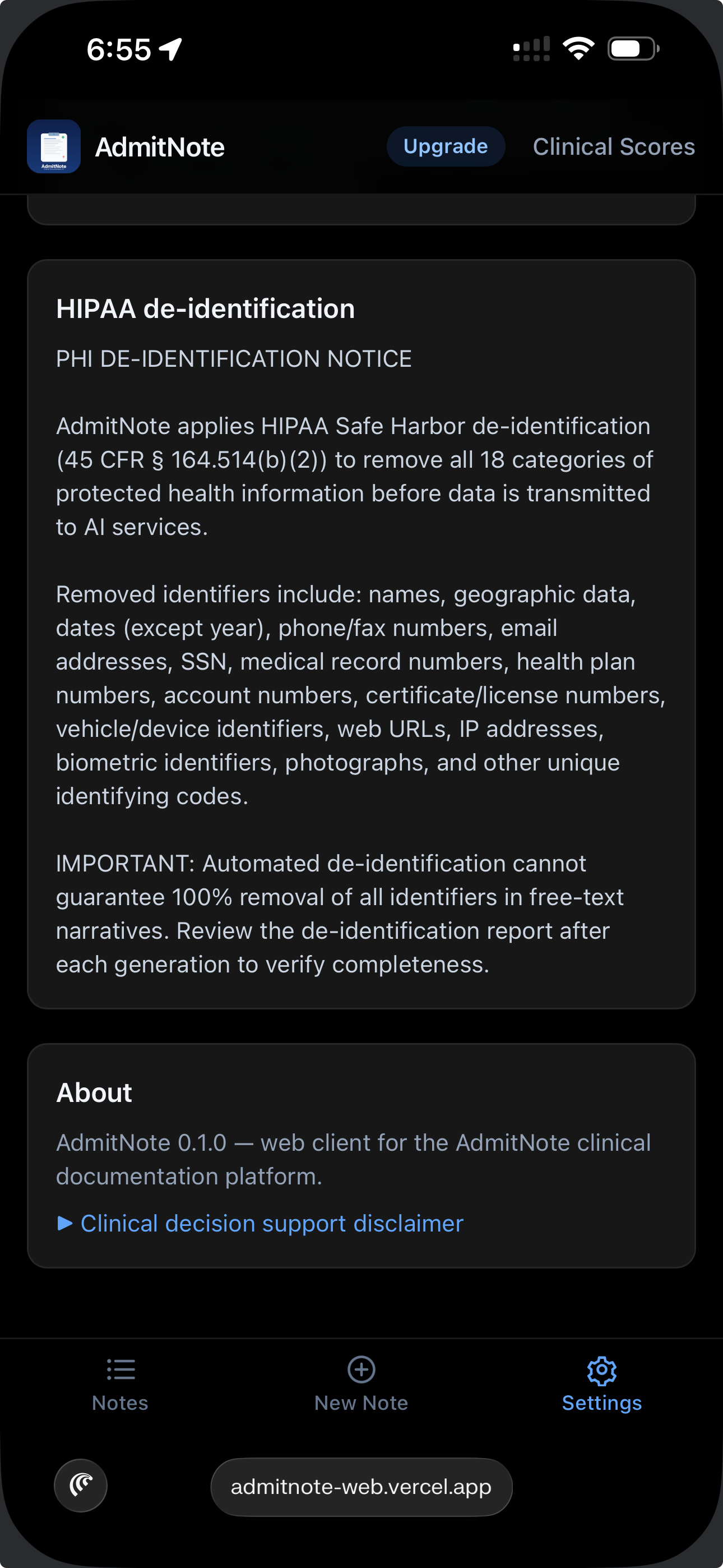This screenshot has width=723, height=1568.
Task: Tap the cellular signal bars icon
Action: click(531, 49)
